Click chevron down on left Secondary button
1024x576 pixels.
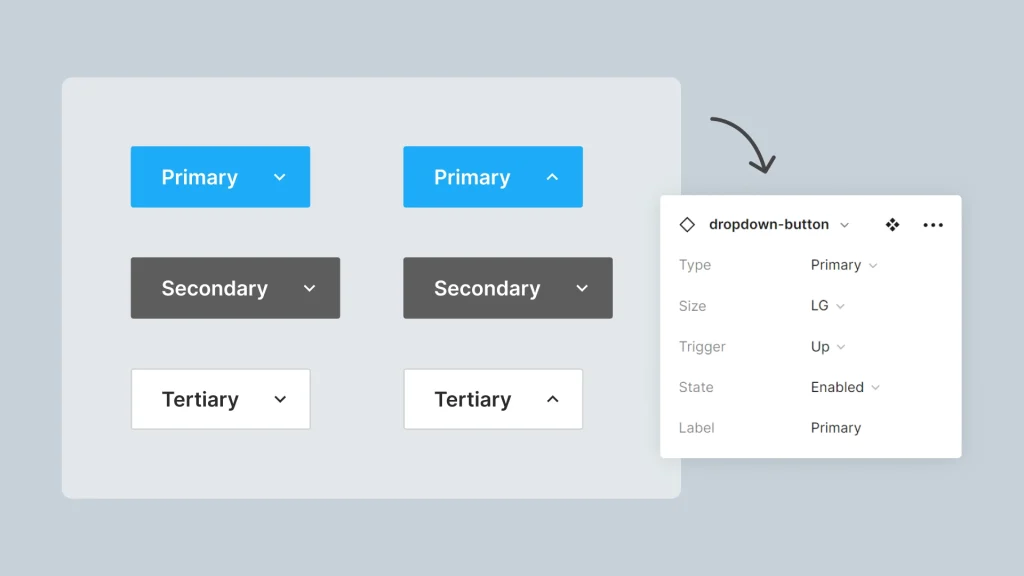click(310, 289)
